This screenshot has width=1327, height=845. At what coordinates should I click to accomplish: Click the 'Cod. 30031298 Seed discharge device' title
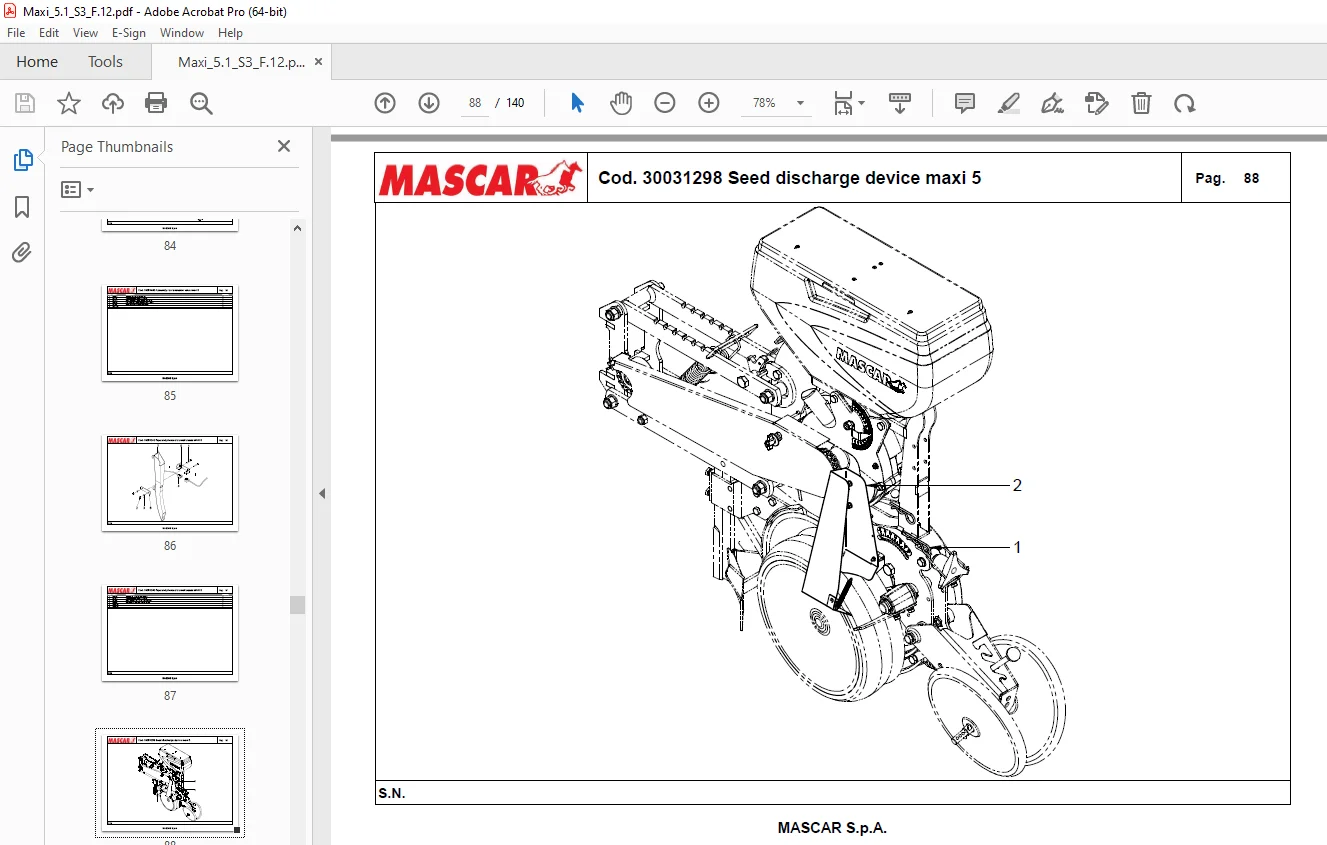point(789,178)
